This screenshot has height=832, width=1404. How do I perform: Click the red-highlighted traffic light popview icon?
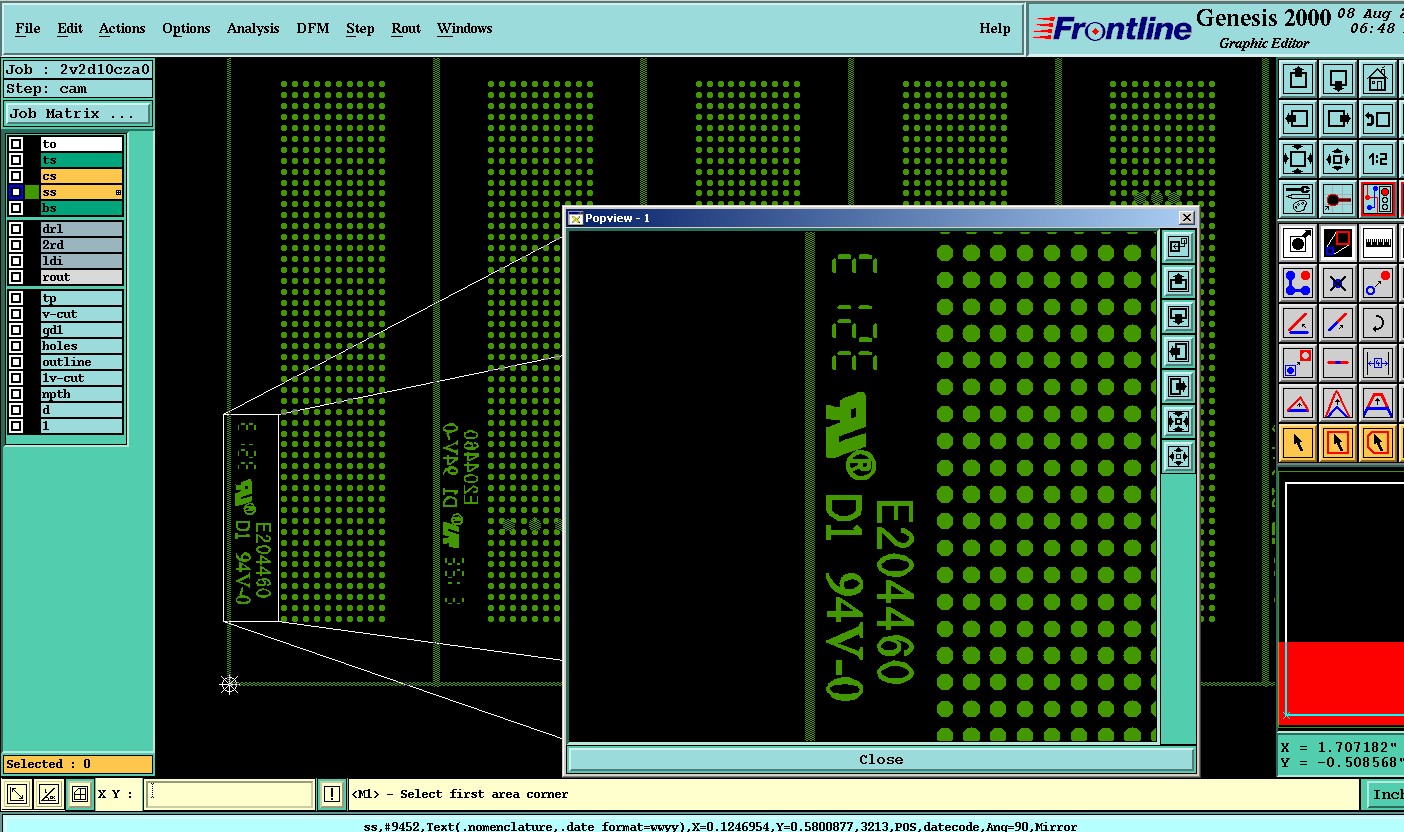(1378, 198)
